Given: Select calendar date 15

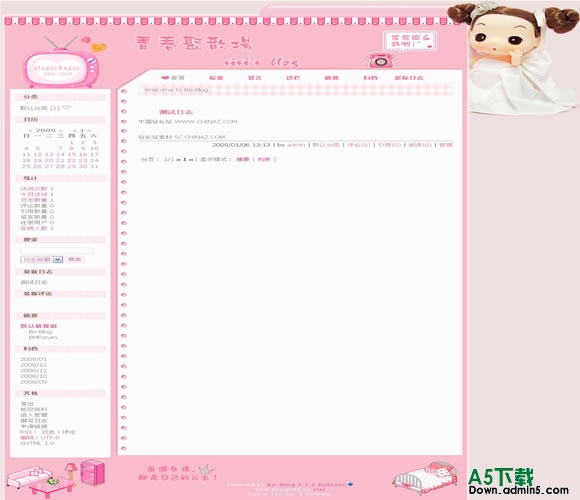Looking at the screenshot, I should pyautogui.click(x=72, y=154).
